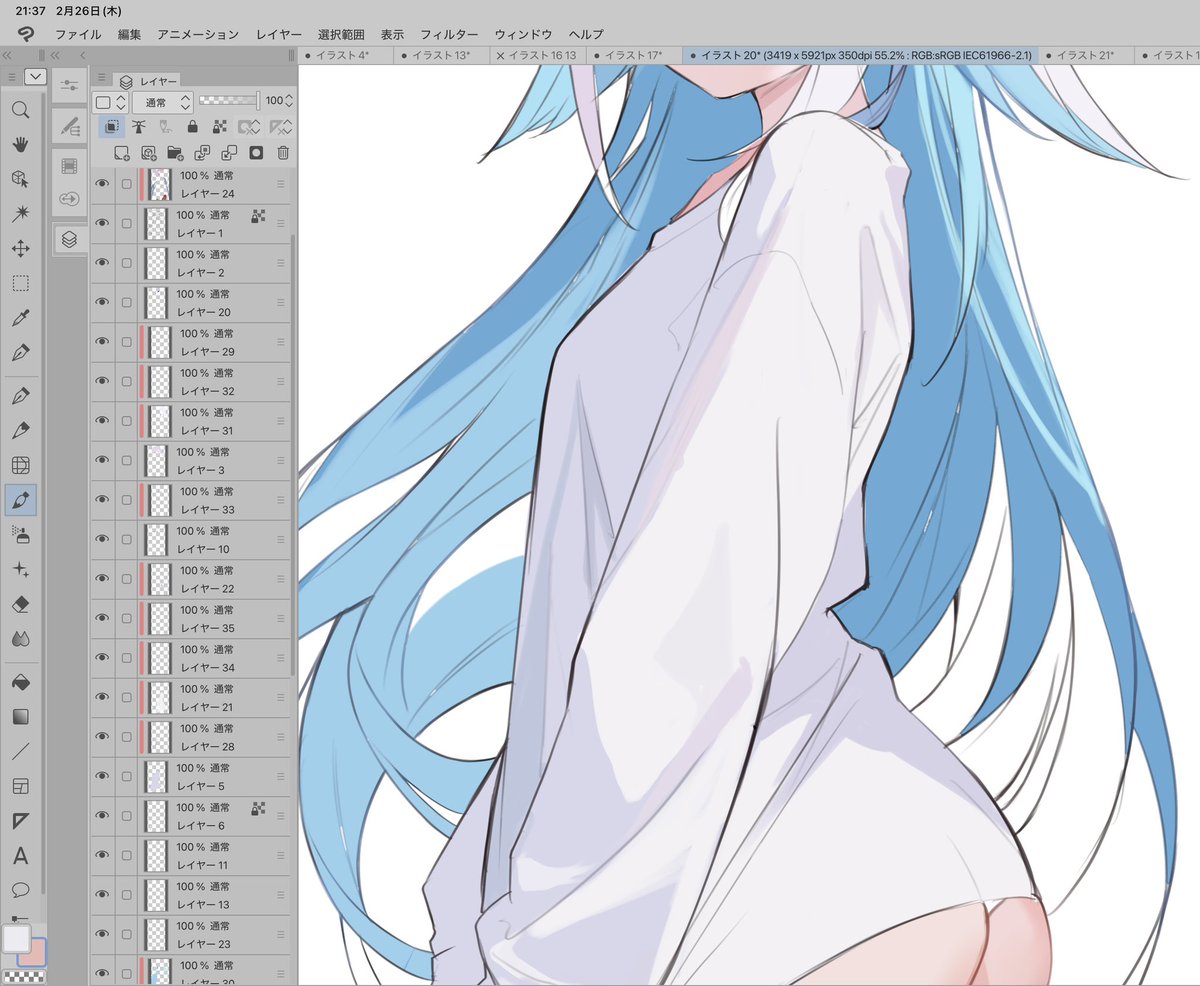Open the フィルター menu
This screenshot has width=1200, height=986.
449,33
